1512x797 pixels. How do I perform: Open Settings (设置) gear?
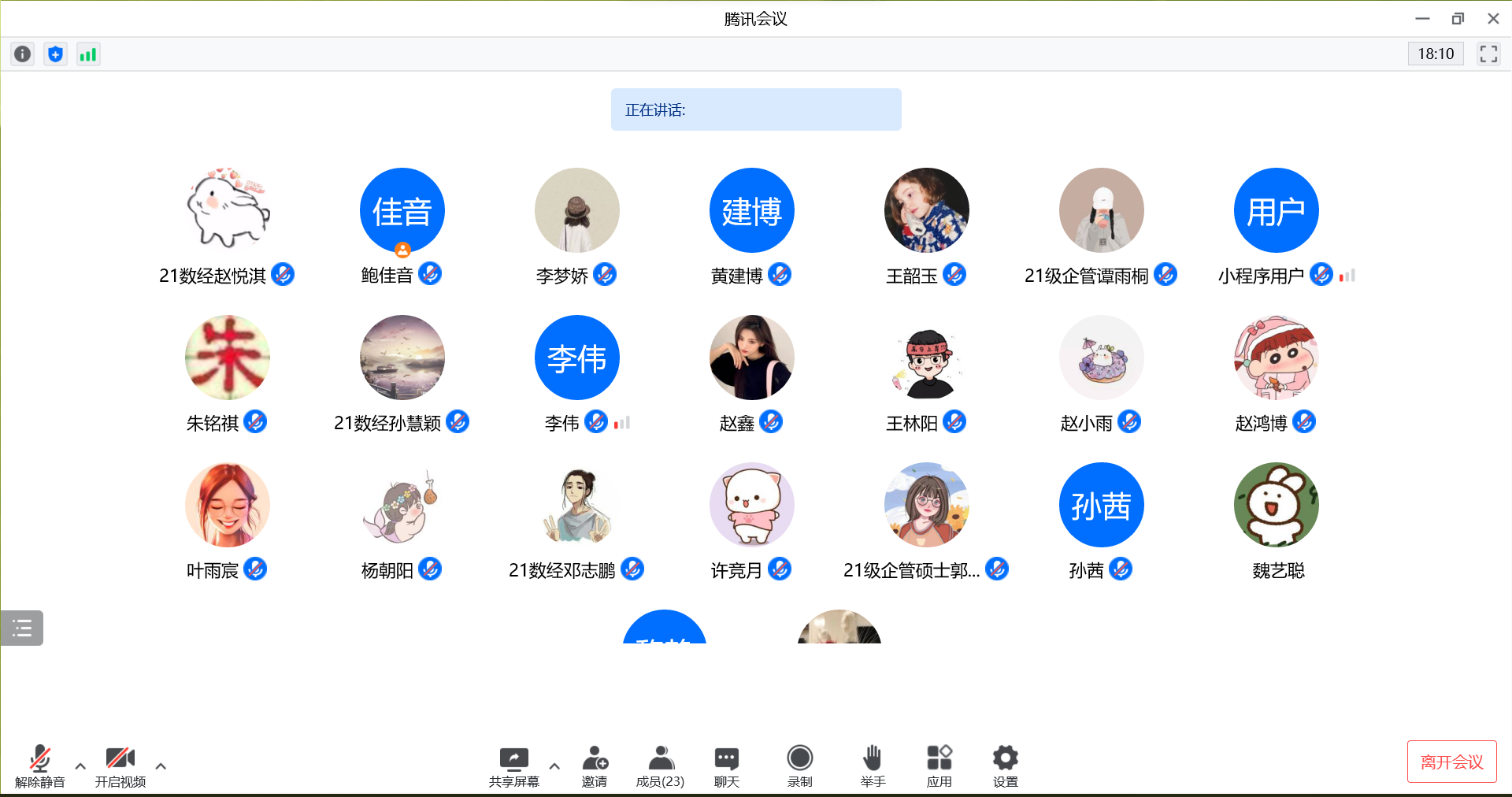coord(1005,765)
